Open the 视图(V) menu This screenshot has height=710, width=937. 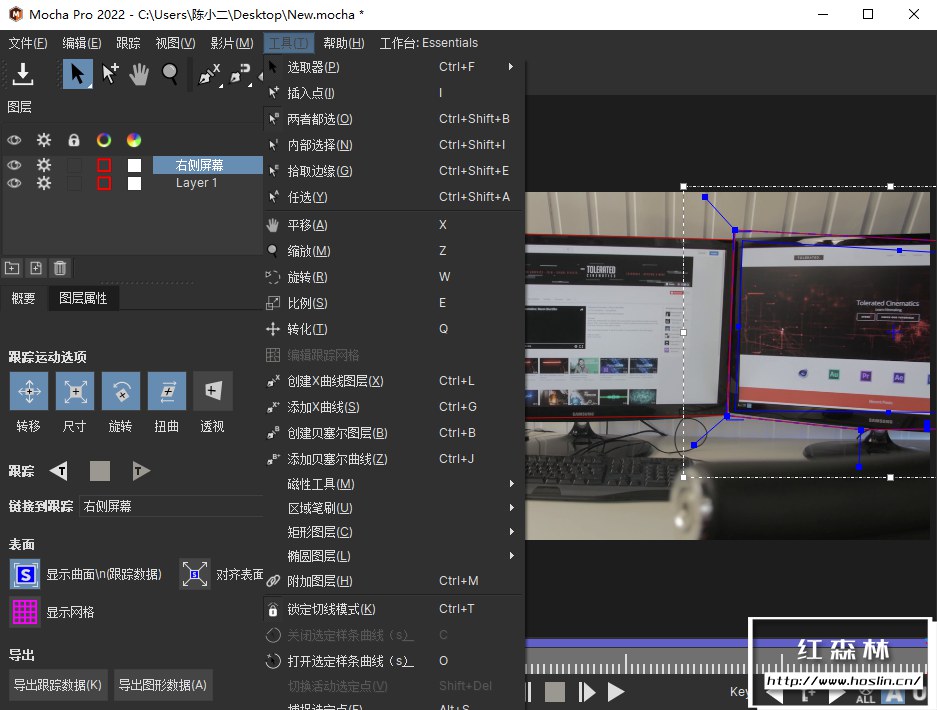pos(175,43)
